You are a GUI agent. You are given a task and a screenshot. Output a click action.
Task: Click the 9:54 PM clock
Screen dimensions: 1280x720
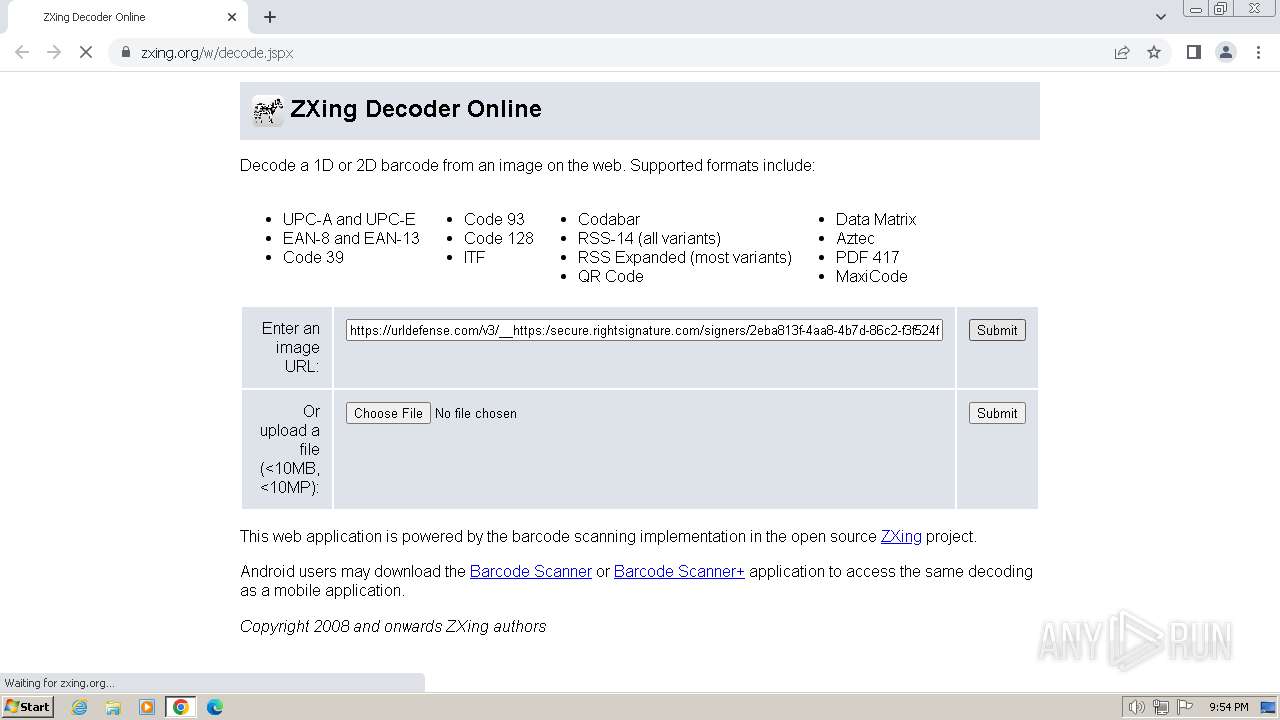[x=1228, y=707]
